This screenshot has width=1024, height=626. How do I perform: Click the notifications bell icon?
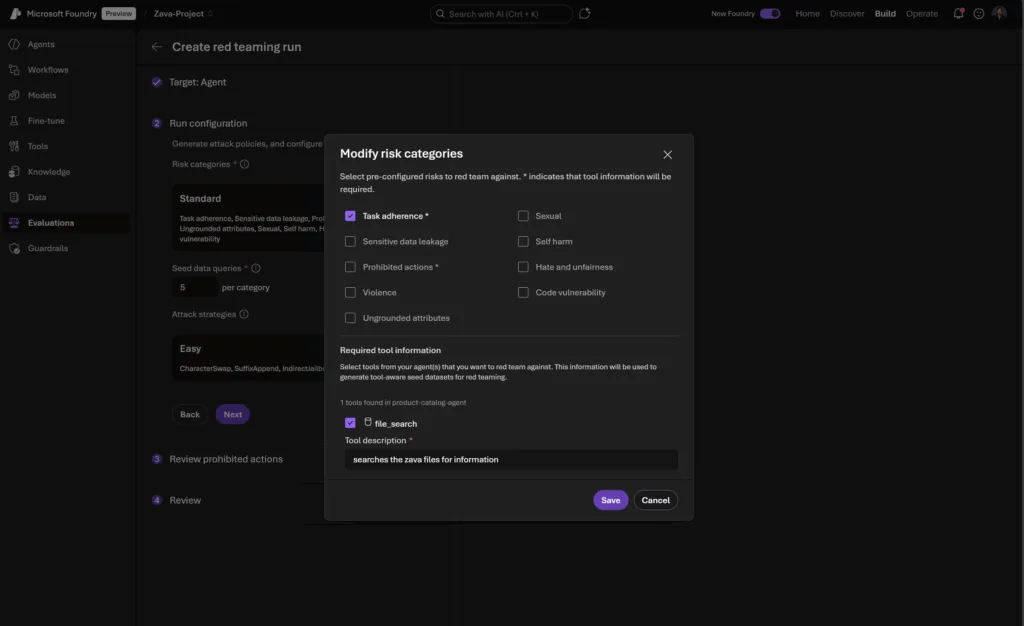pyautogui.click(x=959, y=14)
